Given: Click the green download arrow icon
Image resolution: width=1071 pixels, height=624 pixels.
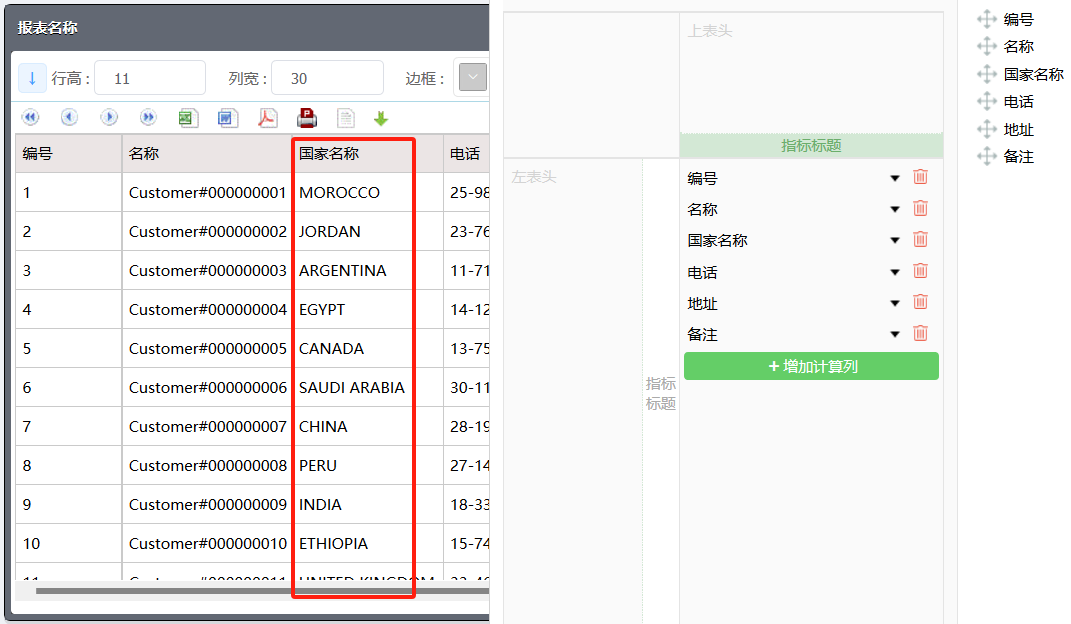Looking at the screenshot, I should pos(380,118).
